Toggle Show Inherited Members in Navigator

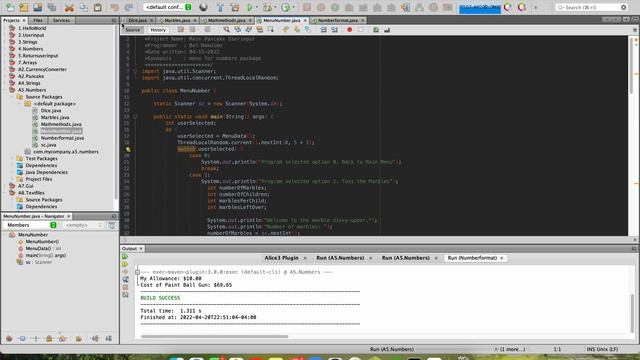pos(9,338)
